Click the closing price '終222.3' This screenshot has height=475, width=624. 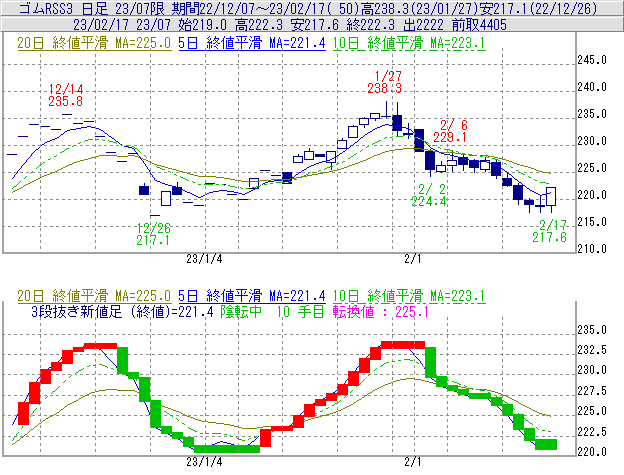point(371,25)
